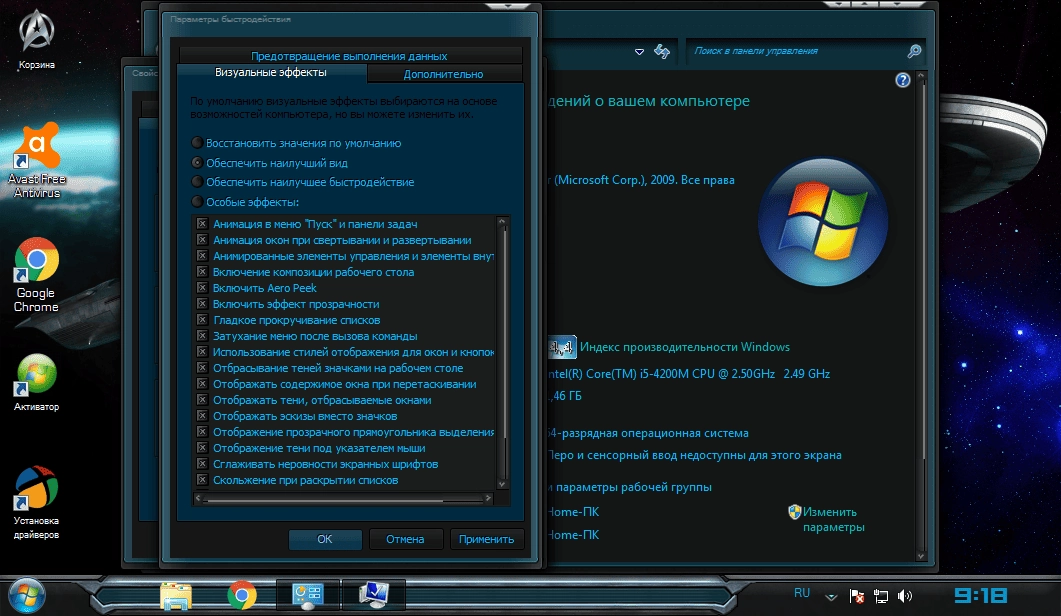Switch to Визуальные эффекты tab
Viewport: 1061px width, 616px height.
tap(271, 72)
